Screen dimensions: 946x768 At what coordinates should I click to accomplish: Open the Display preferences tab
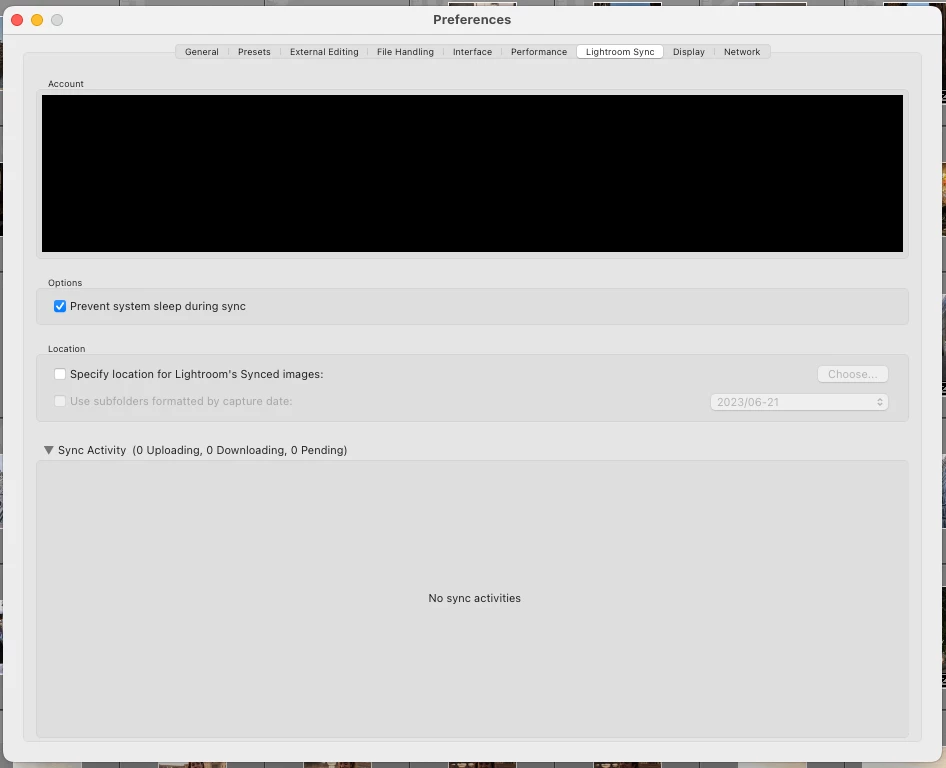point(688,52)
